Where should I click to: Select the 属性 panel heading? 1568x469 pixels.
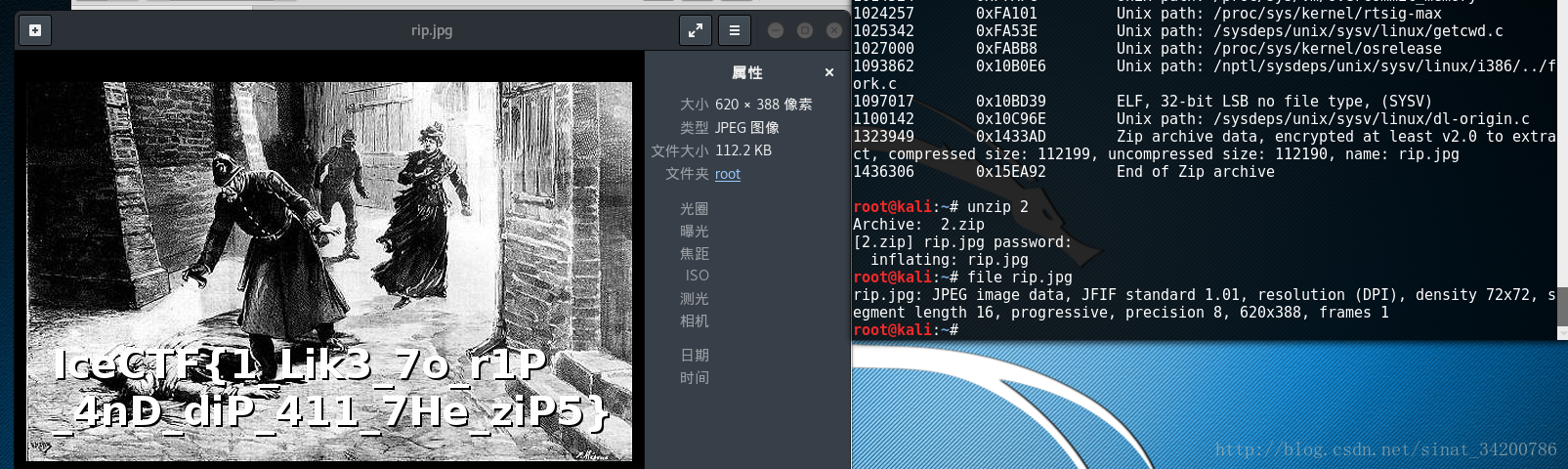747,72
